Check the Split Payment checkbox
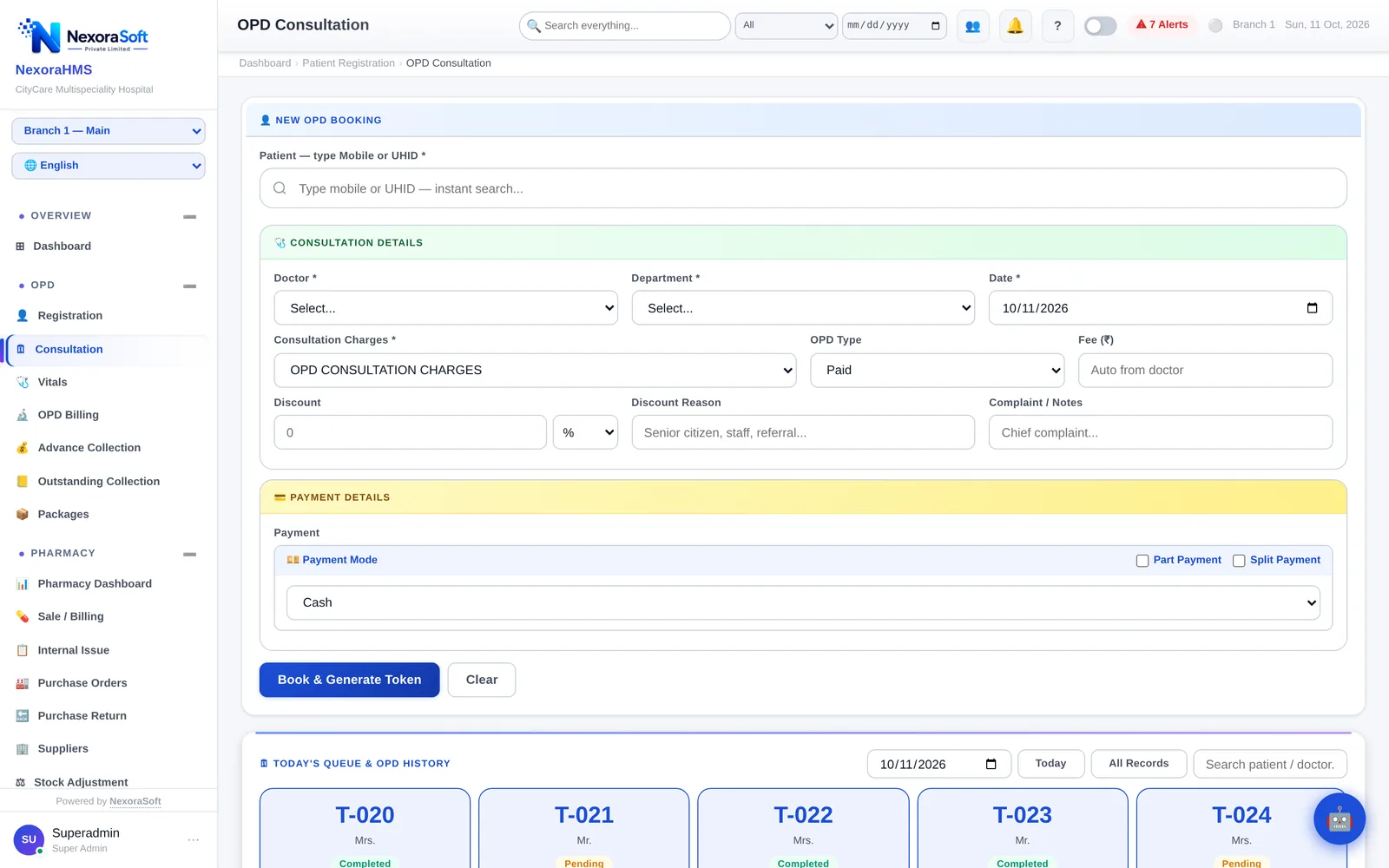The height and width of the screenshot is (868, 1389). pos(1239,561)
